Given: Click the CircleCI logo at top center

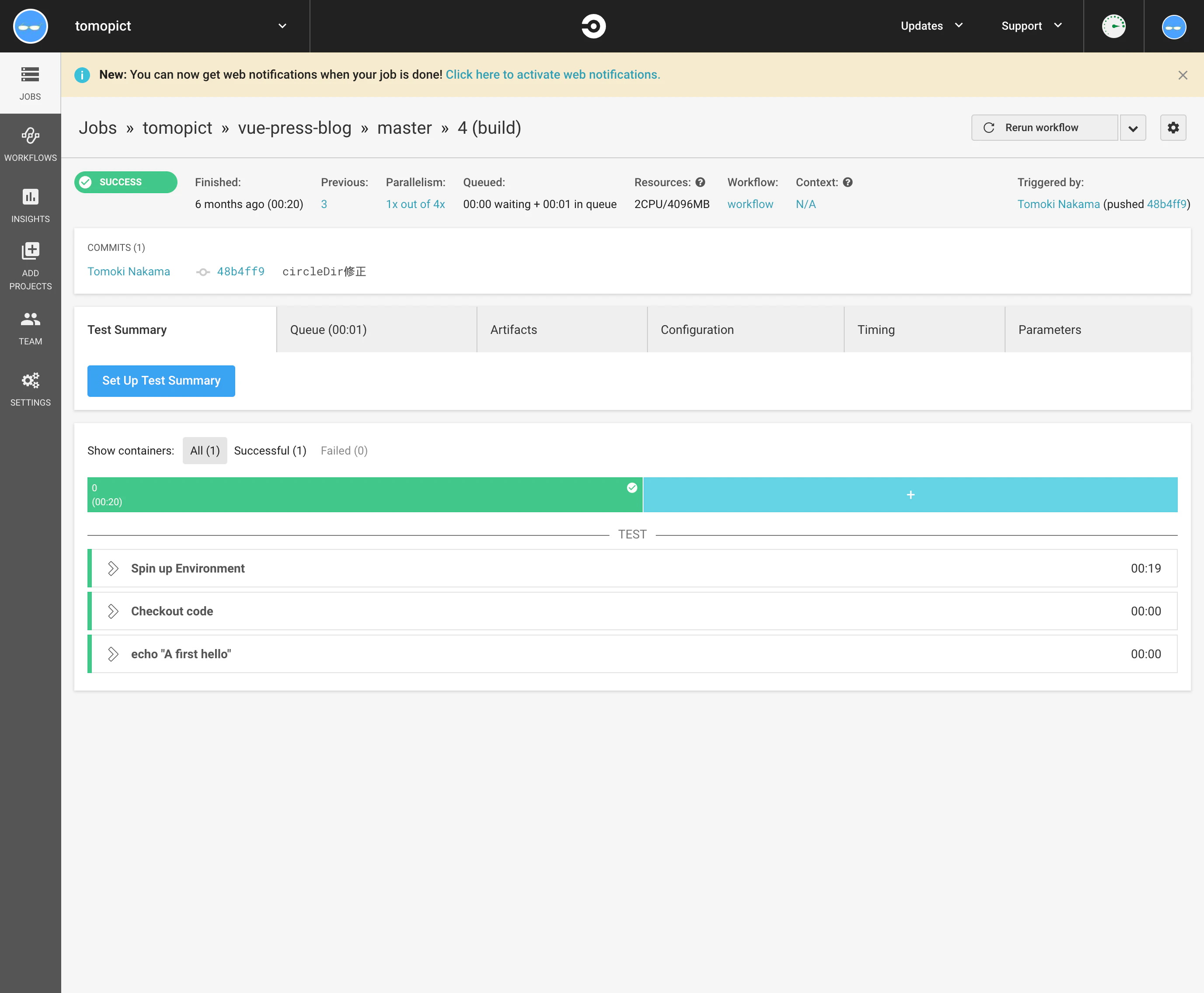Looking at the screenshot, I should [x=594, y=26].
